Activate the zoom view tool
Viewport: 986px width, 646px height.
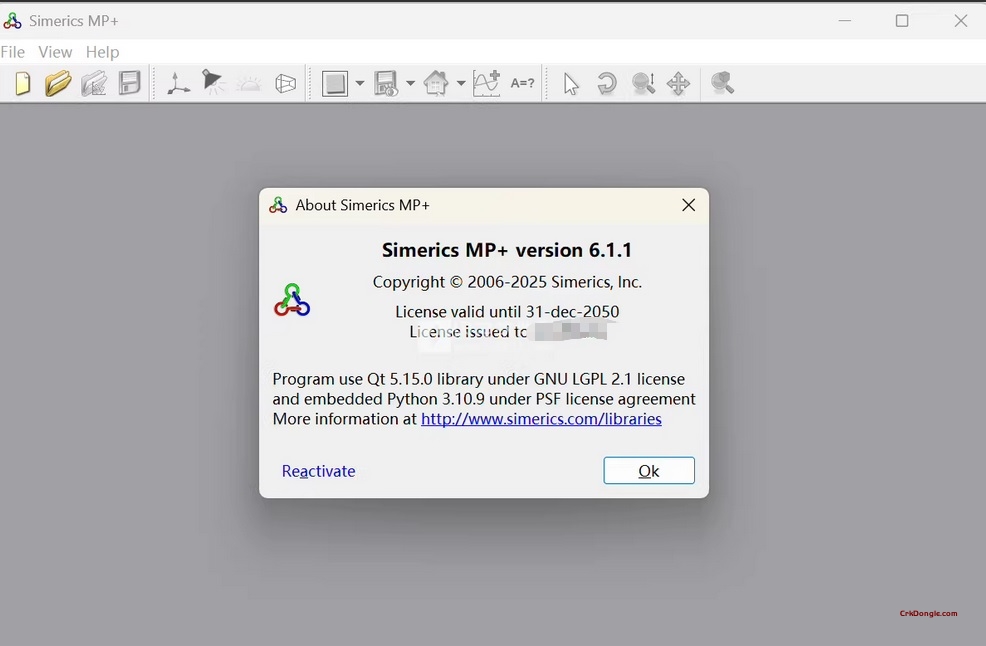[x=643, y=84]
